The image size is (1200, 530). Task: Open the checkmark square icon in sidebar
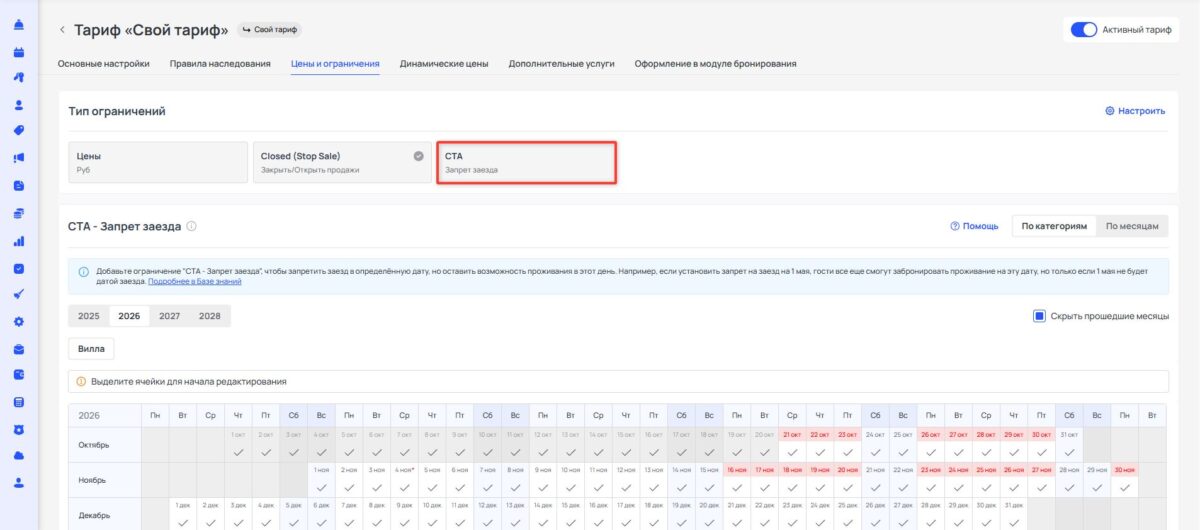tap(19, 268)
